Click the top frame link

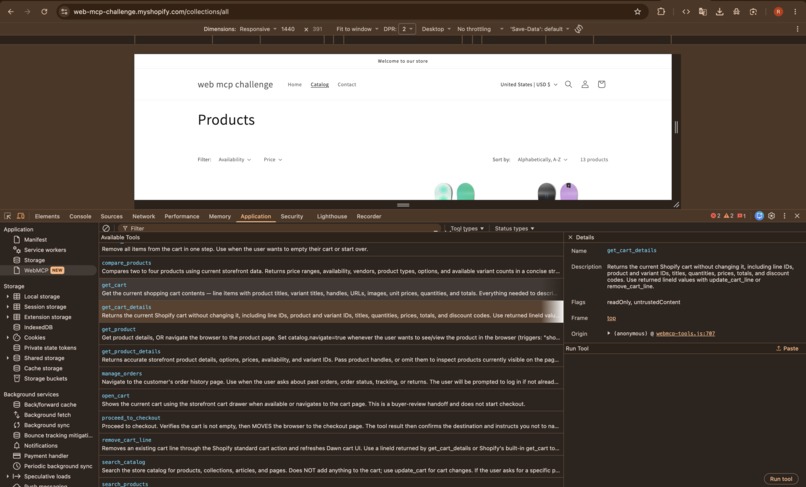tap(611, 318)
